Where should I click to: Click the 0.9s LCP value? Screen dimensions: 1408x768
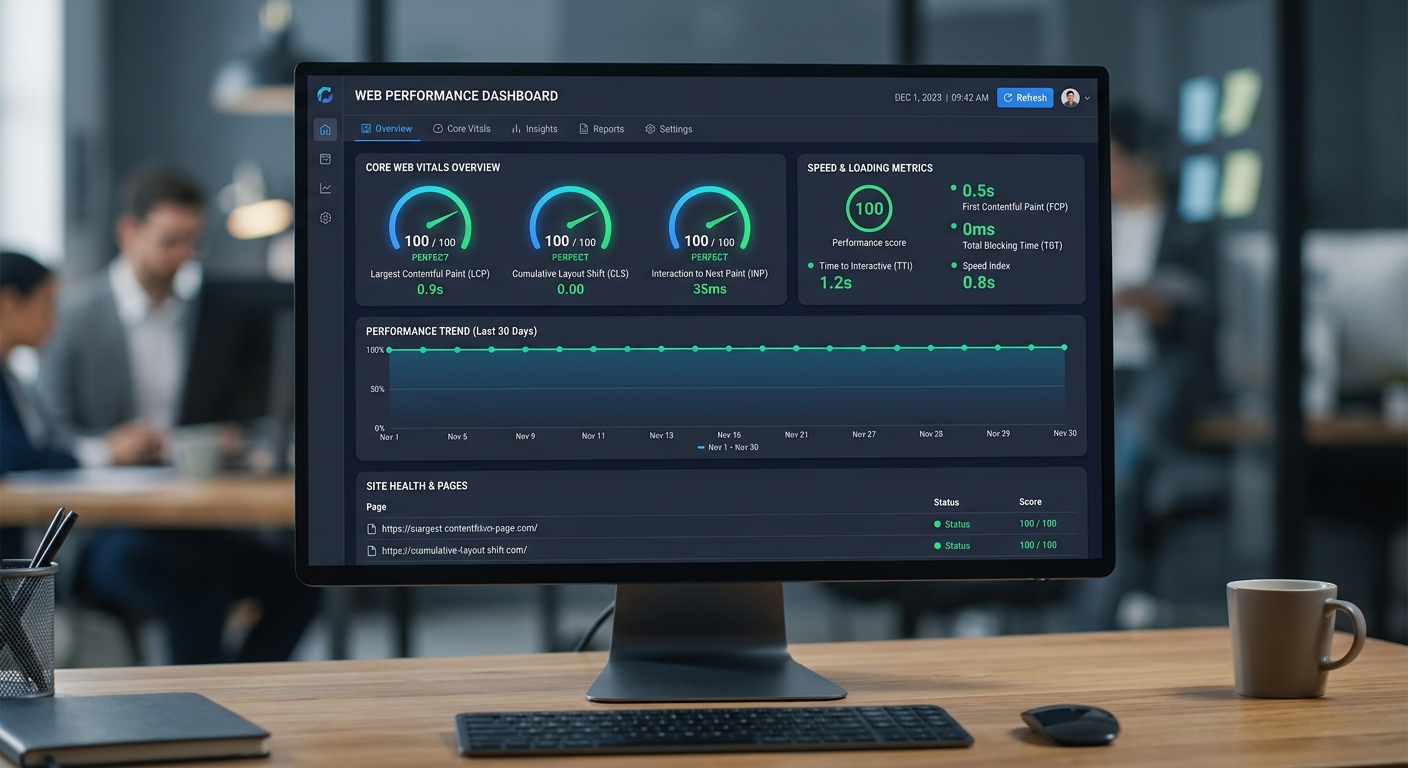(x=430, y=289)
